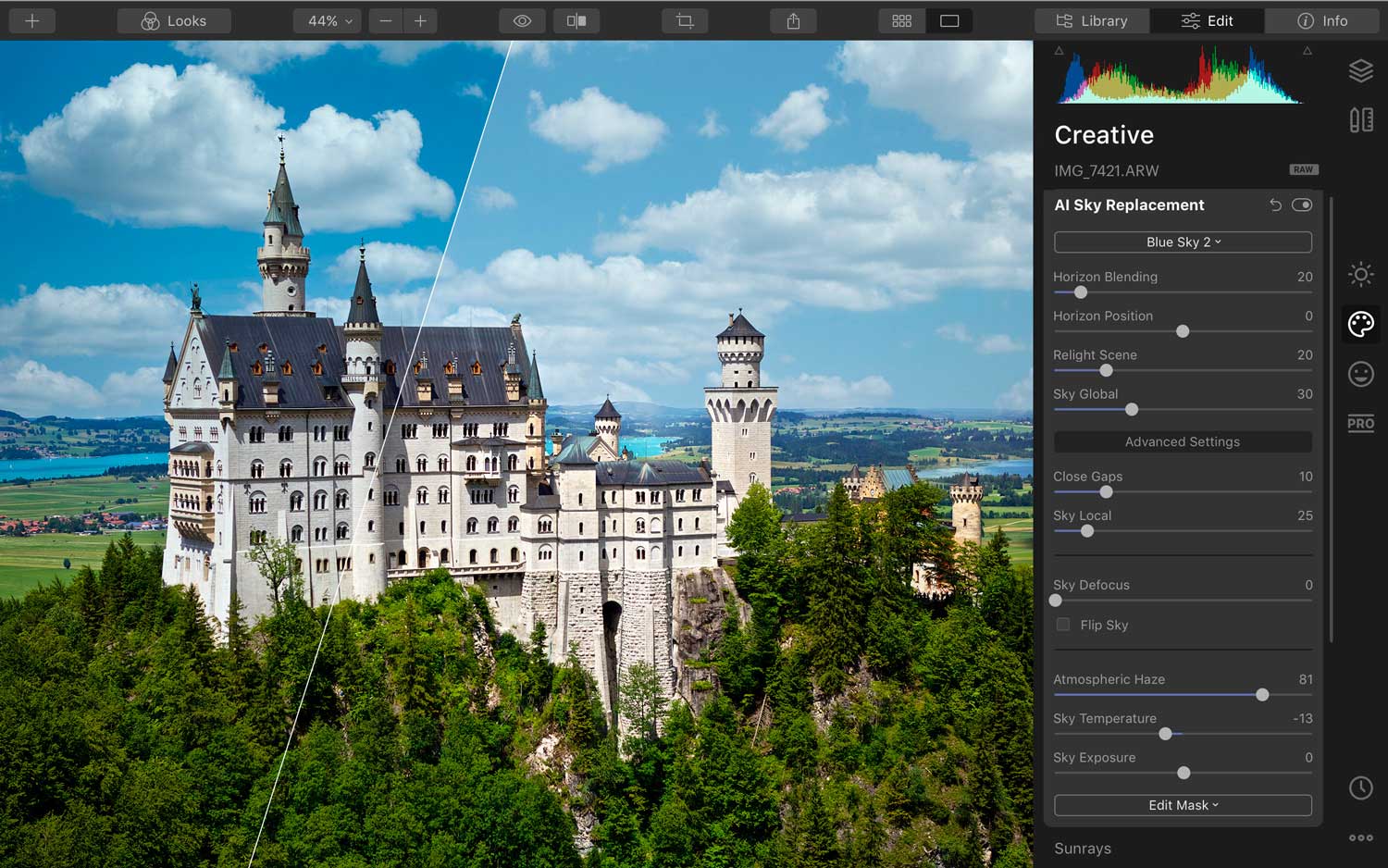
Task: Click the tools panel scrollbar
Action: [1332, 418]
